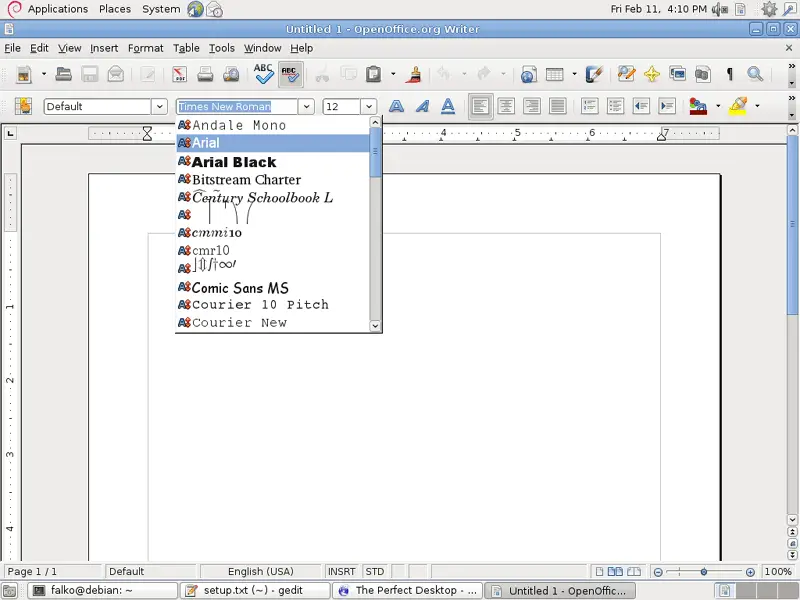Open the Table grid dropdown arrow

coord(574,74)
